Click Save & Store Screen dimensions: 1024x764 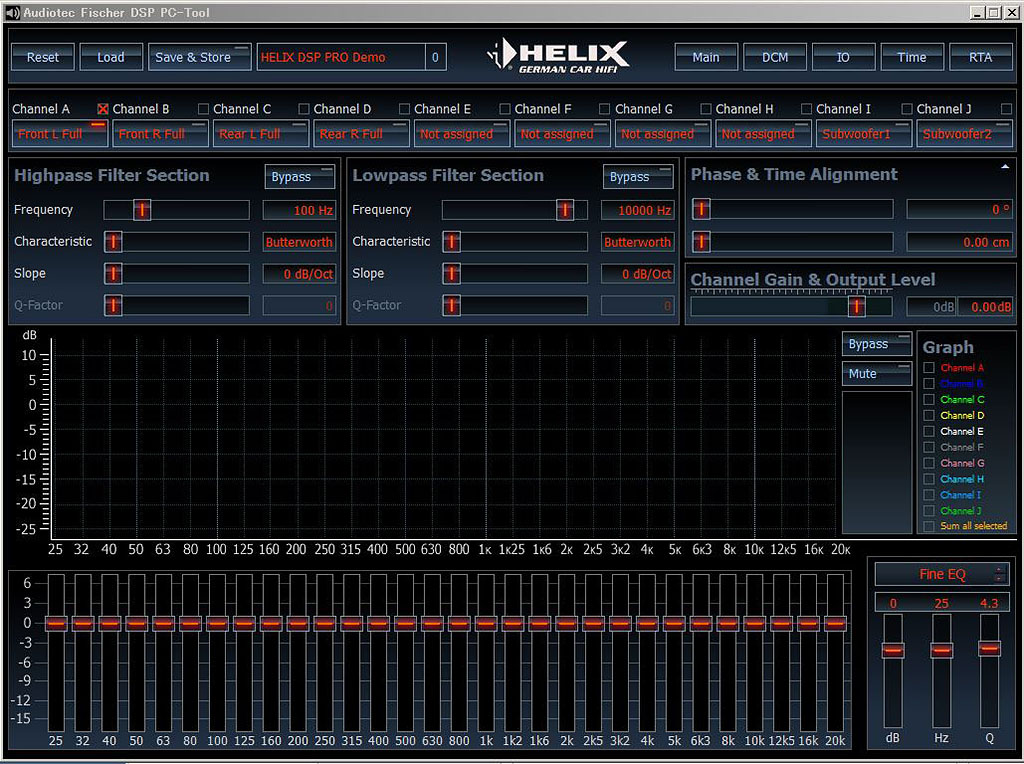coord(199,57)
